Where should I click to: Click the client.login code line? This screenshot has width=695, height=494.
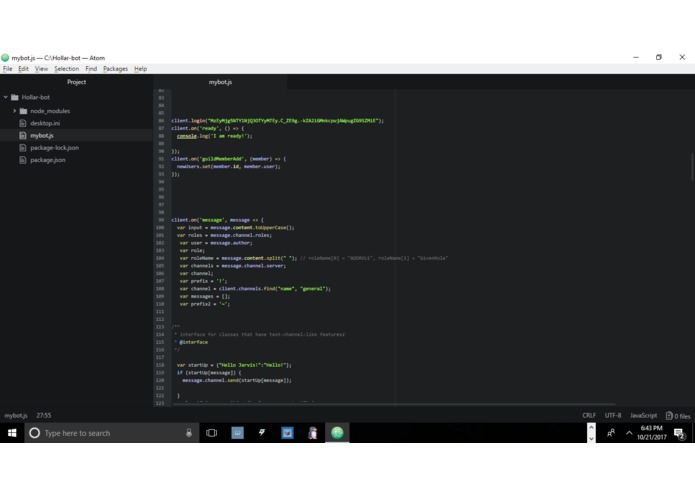click(277, 121)
